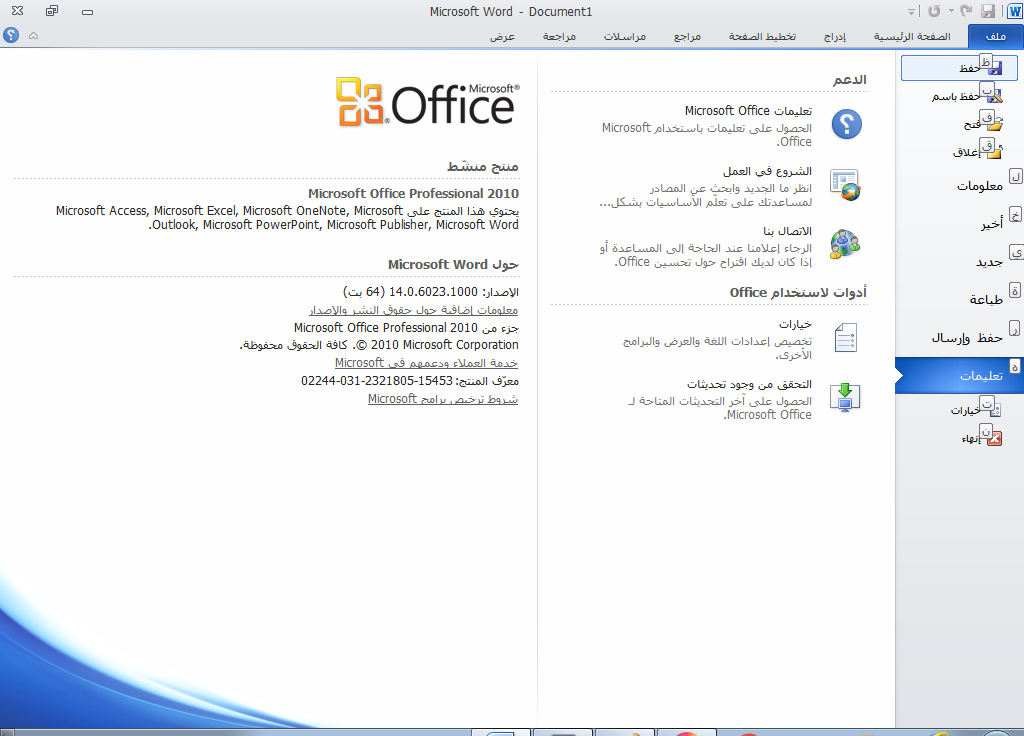The height and width of the screenshot is (736, 1024).
Task: Click the Microsoft Software License Terms link (شروط ترخيص)
Action: click(443, 399)
